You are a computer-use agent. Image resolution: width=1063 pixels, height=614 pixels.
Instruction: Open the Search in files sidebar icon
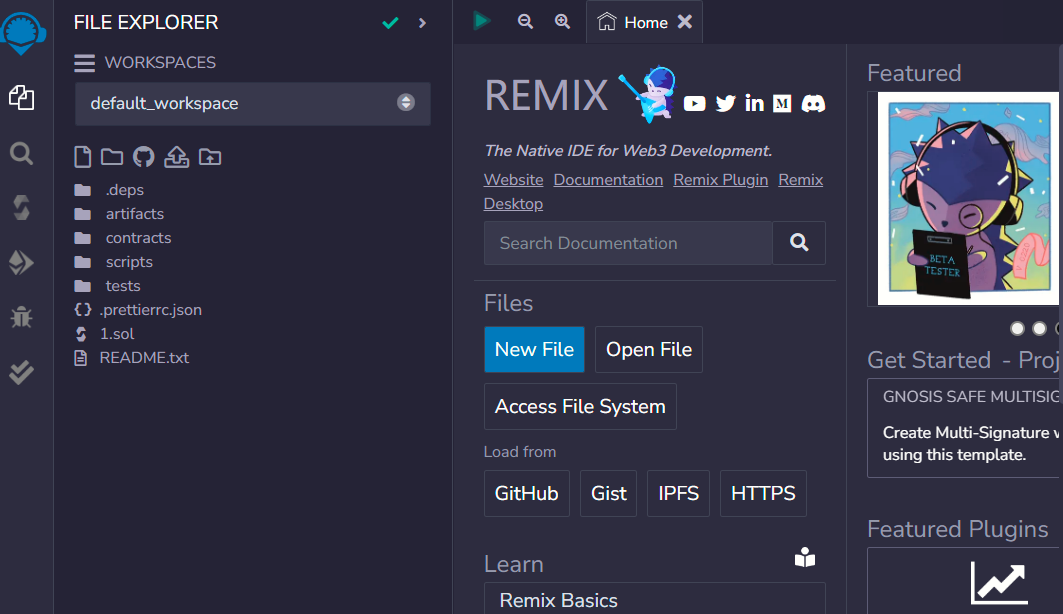click(22, 153)
